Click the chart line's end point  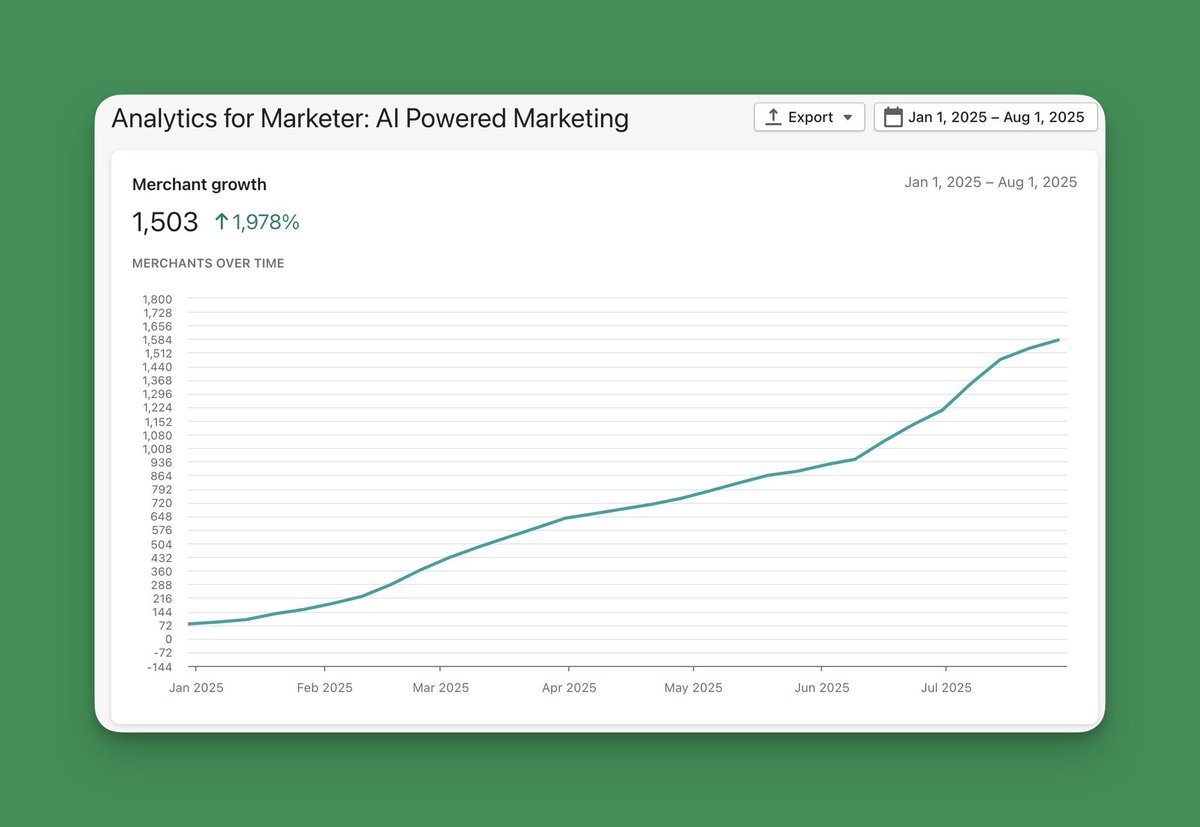click(1058, 340)
